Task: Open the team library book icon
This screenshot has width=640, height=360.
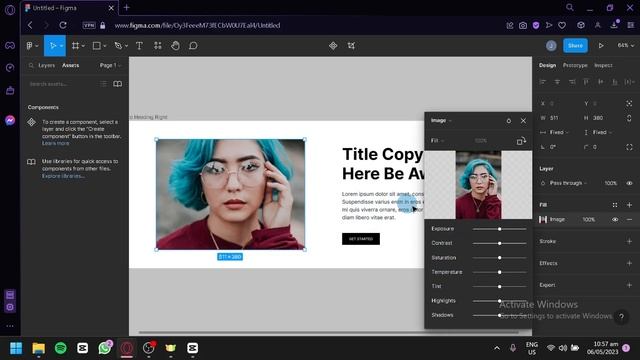Action: tap(118, 84)
